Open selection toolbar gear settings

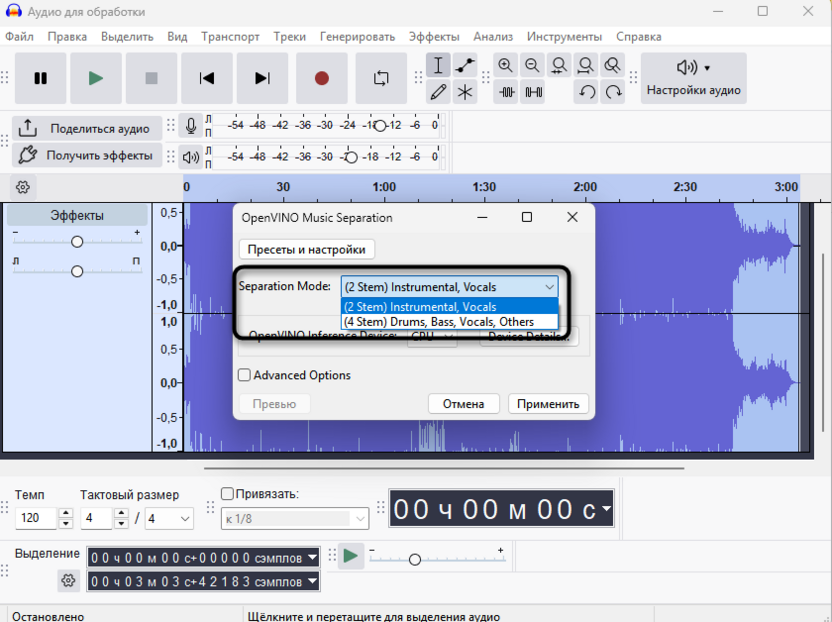68,581
